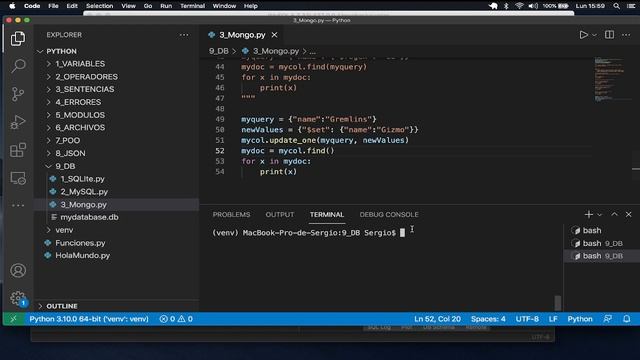The image size is (640, 360).
Task: Switch to the DEBUG CONSOLE tab
Action: [x=389, y=214]
